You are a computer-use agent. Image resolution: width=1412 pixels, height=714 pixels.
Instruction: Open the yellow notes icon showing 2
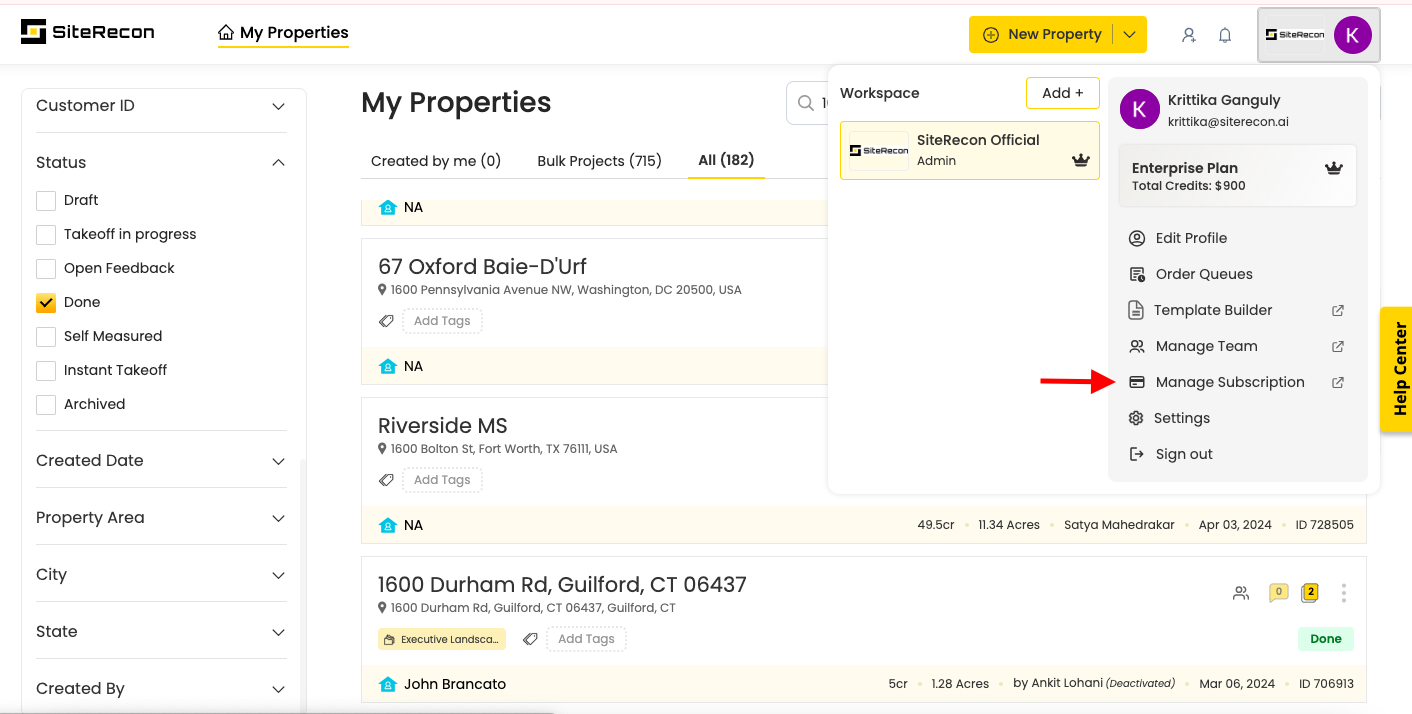click(x=1309, y=593)
